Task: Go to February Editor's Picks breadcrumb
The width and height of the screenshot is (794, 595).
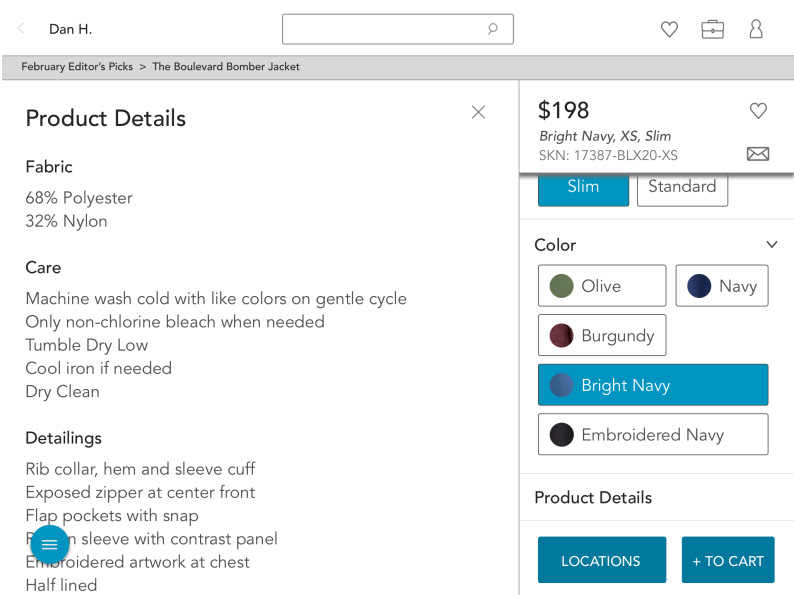Action: pos(77,67)
